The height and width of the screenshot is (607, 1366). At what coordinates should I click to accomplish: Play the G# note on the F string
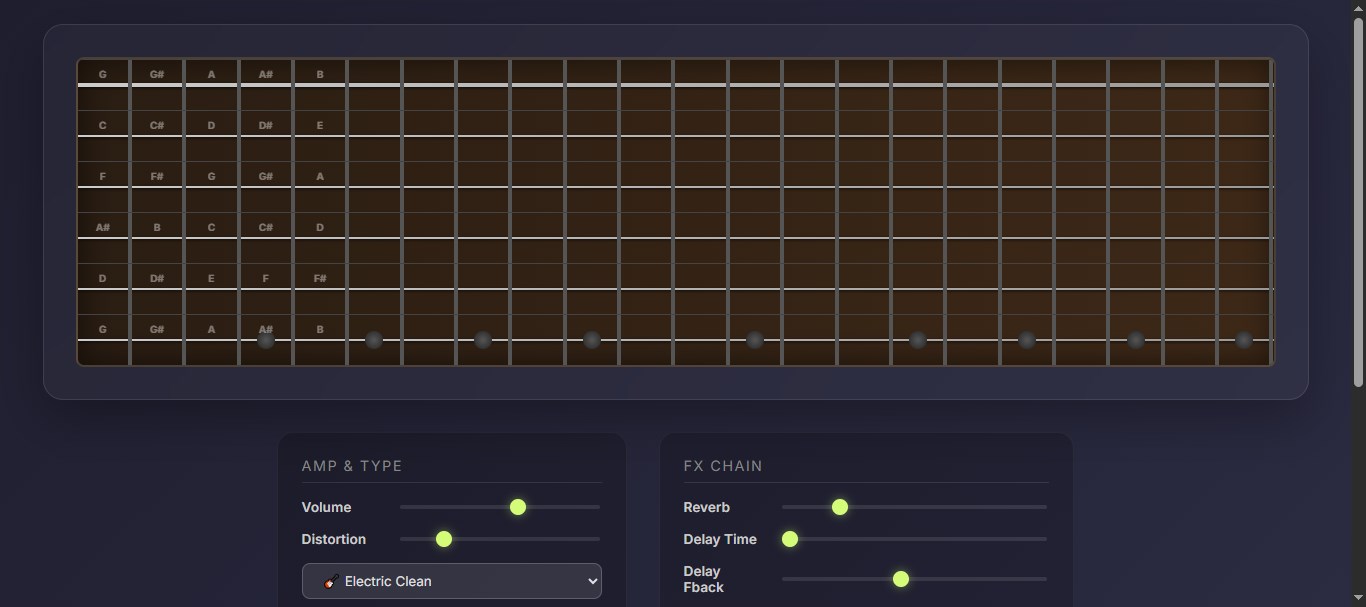tap(265, 176)
